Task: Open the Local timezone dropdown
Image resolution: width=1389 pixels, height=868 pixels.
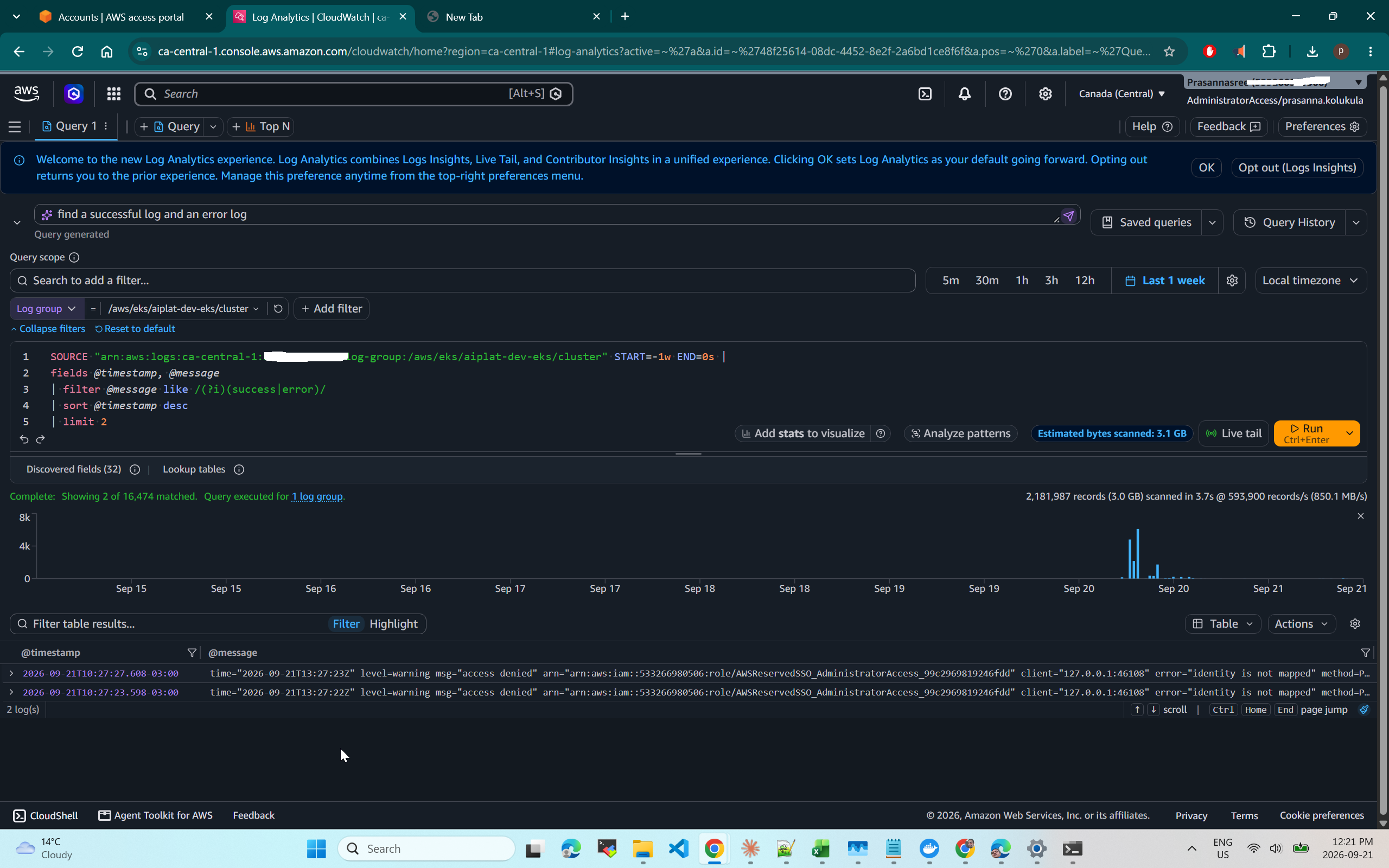Action: pyautogui.click(x=1310, y=280)
